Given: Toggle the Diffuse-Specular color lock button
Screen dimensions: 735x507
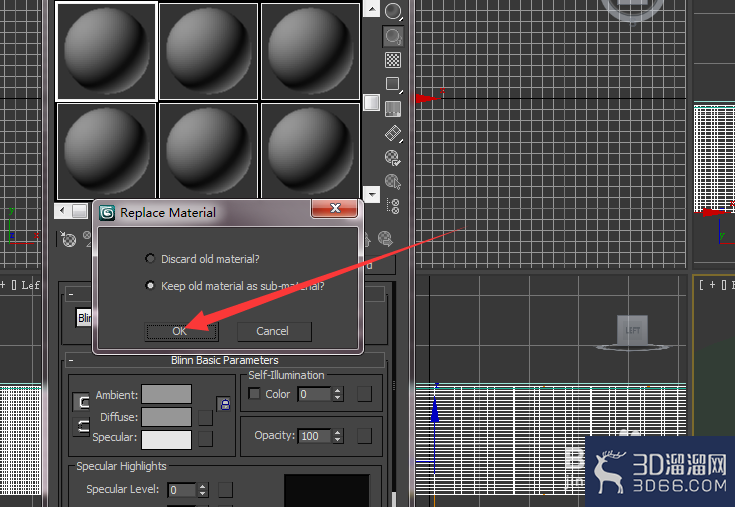Looking at the screenshot, I should coord(82,426).
